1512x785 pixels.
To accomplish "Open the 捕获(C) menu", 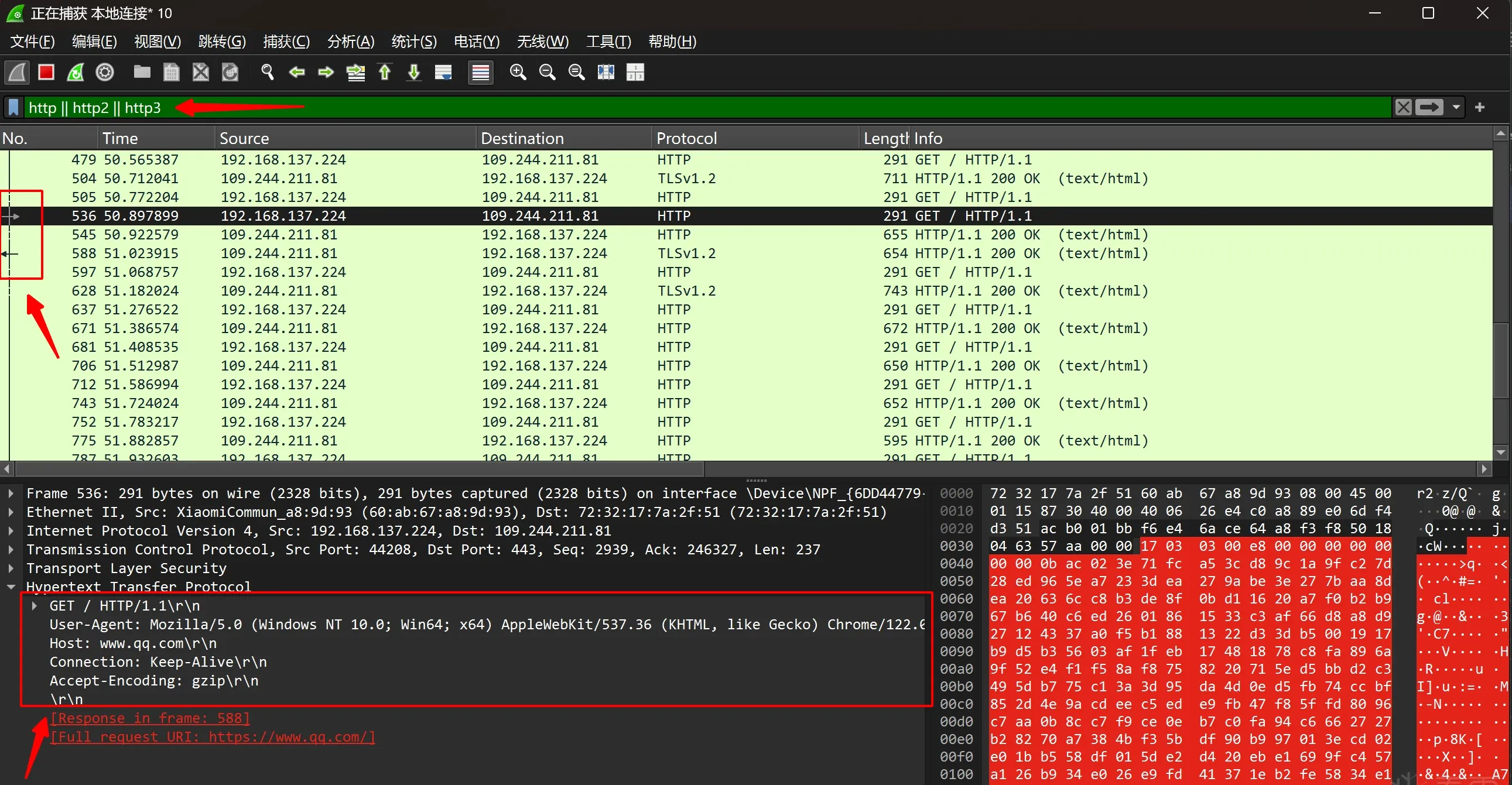I will click(x=286, y=42).
